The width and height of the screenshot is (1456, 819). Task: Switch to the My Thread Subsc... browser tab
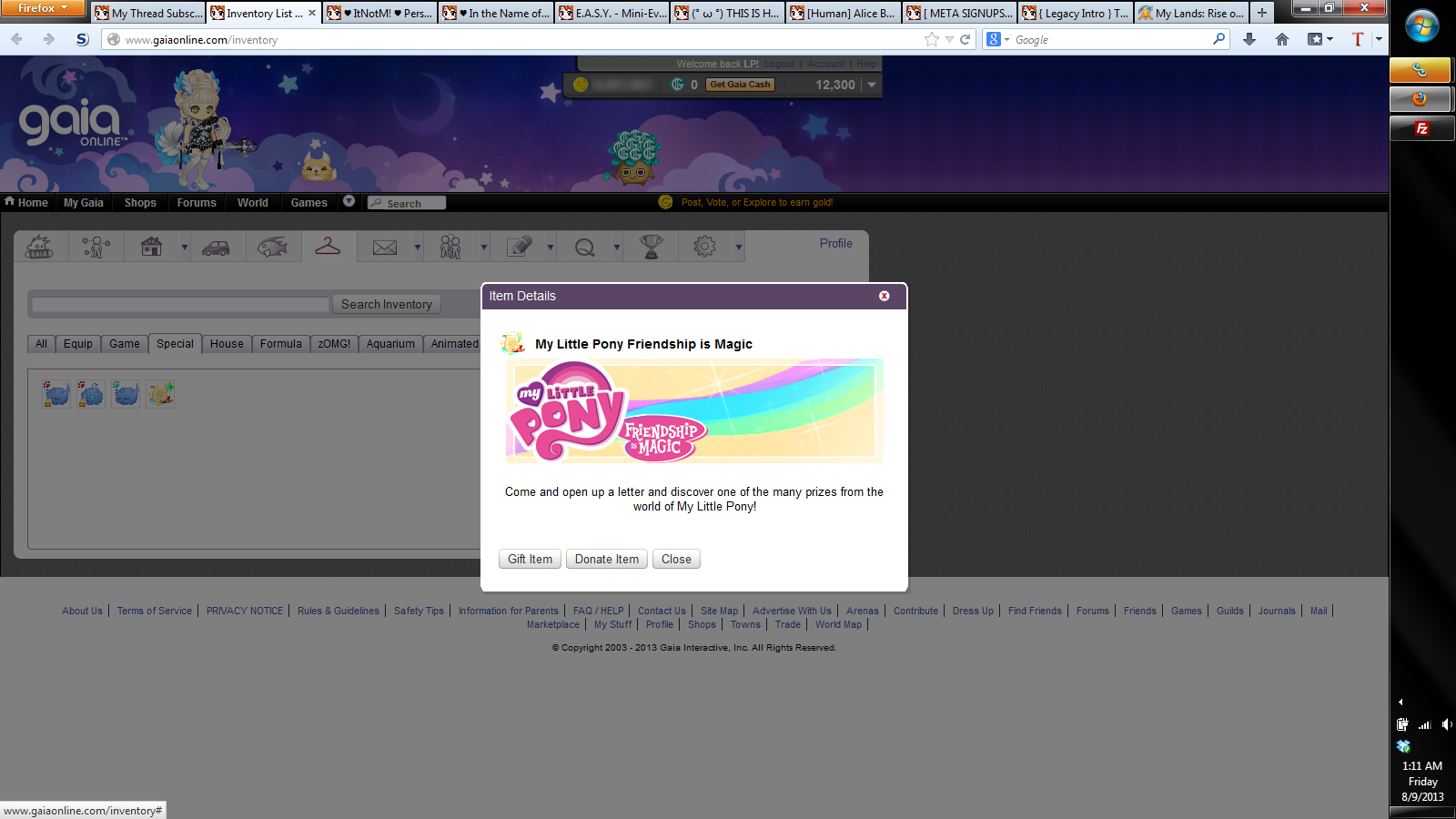point(147,13)
